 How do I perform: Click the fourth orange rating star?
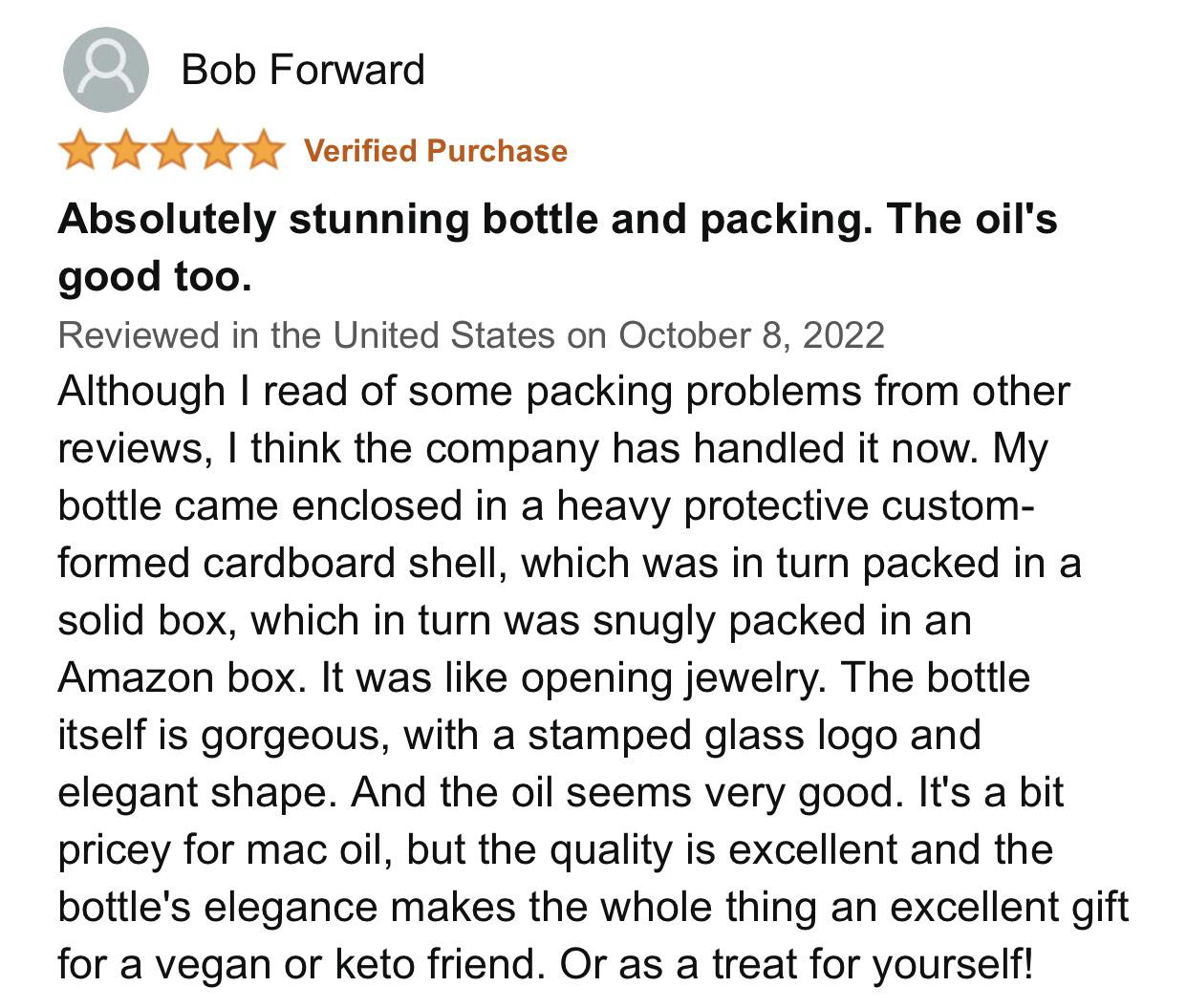(x=217, y=151)
